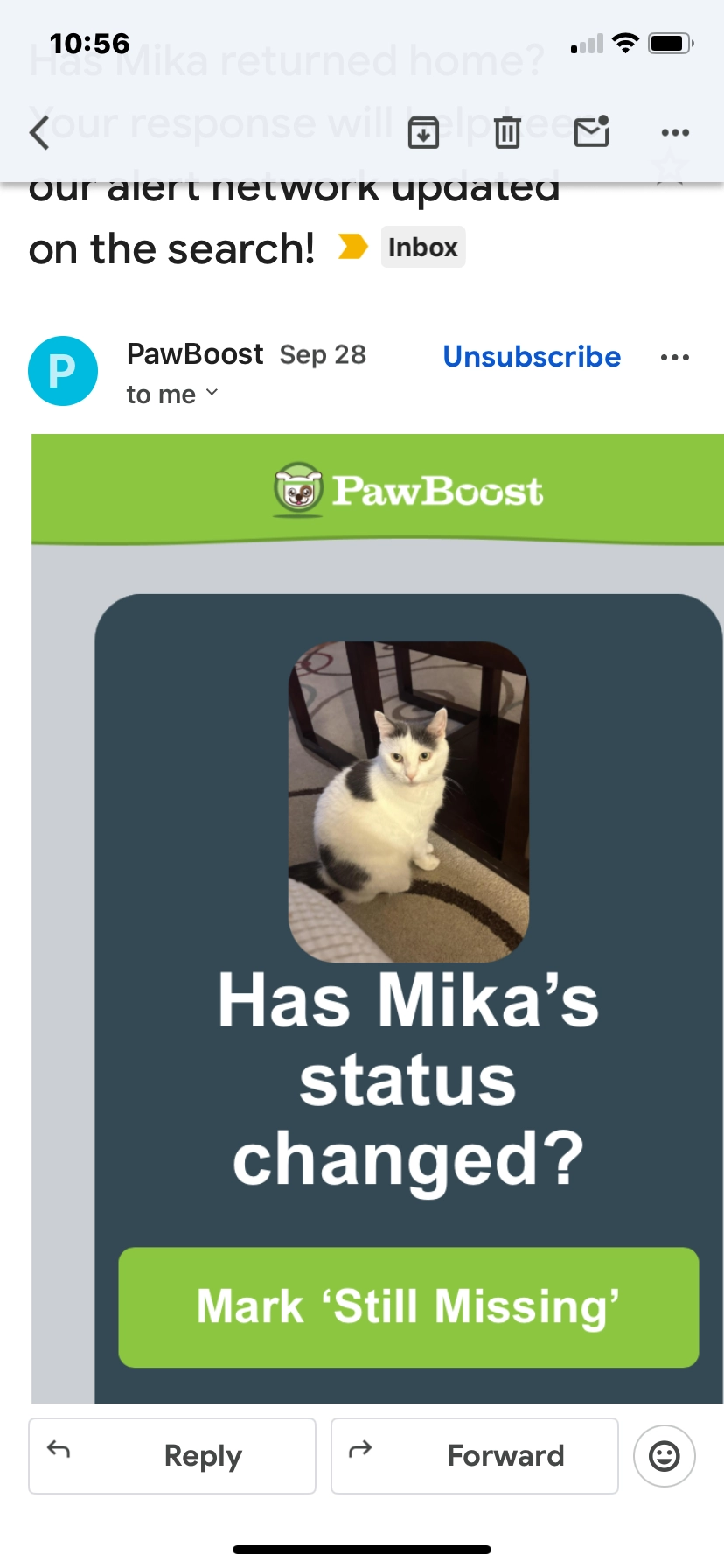Toggle the yellow importance marker

click(352, 248)
